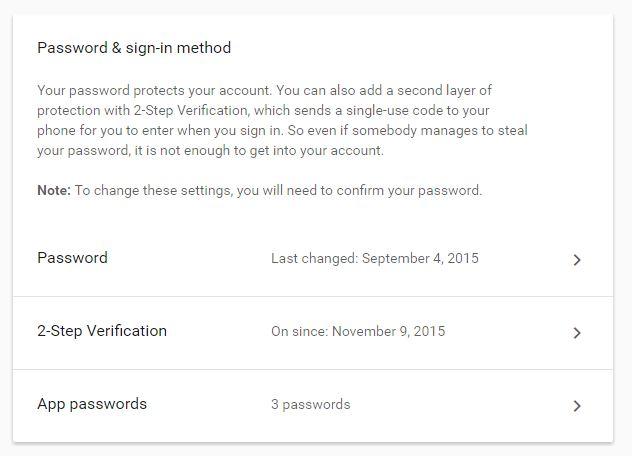Image resolution: width=632 pixels, height=456 pixels.
Task: Click the sentence about confirming your password
Action: pos(278,190)
